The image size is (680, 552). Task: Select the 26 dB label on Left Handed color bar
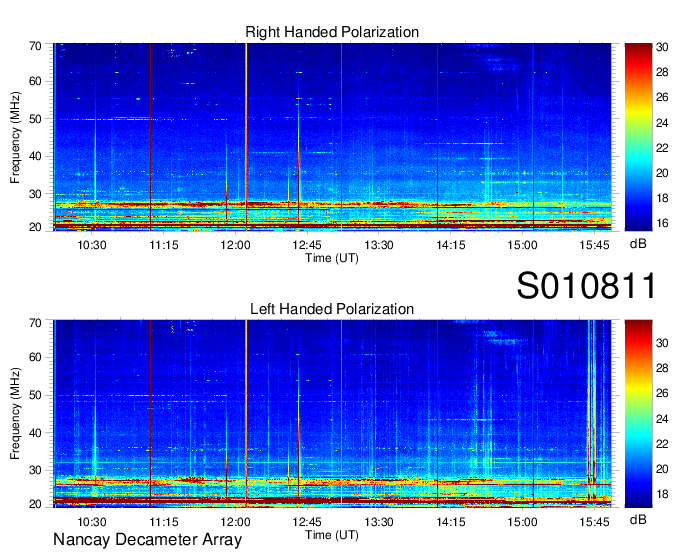662,393
